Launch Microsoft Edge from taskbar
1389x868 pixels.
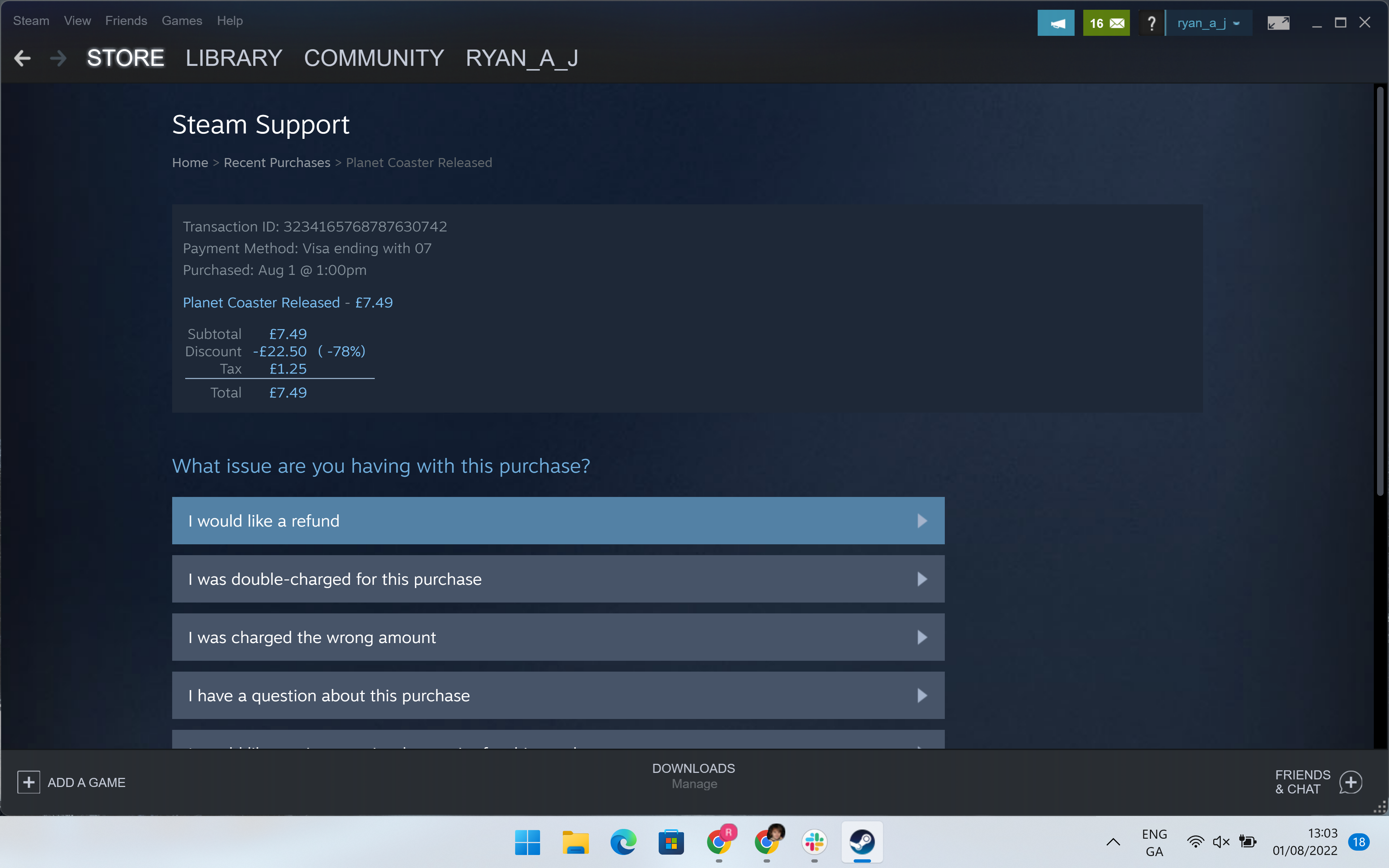point(623,842)
